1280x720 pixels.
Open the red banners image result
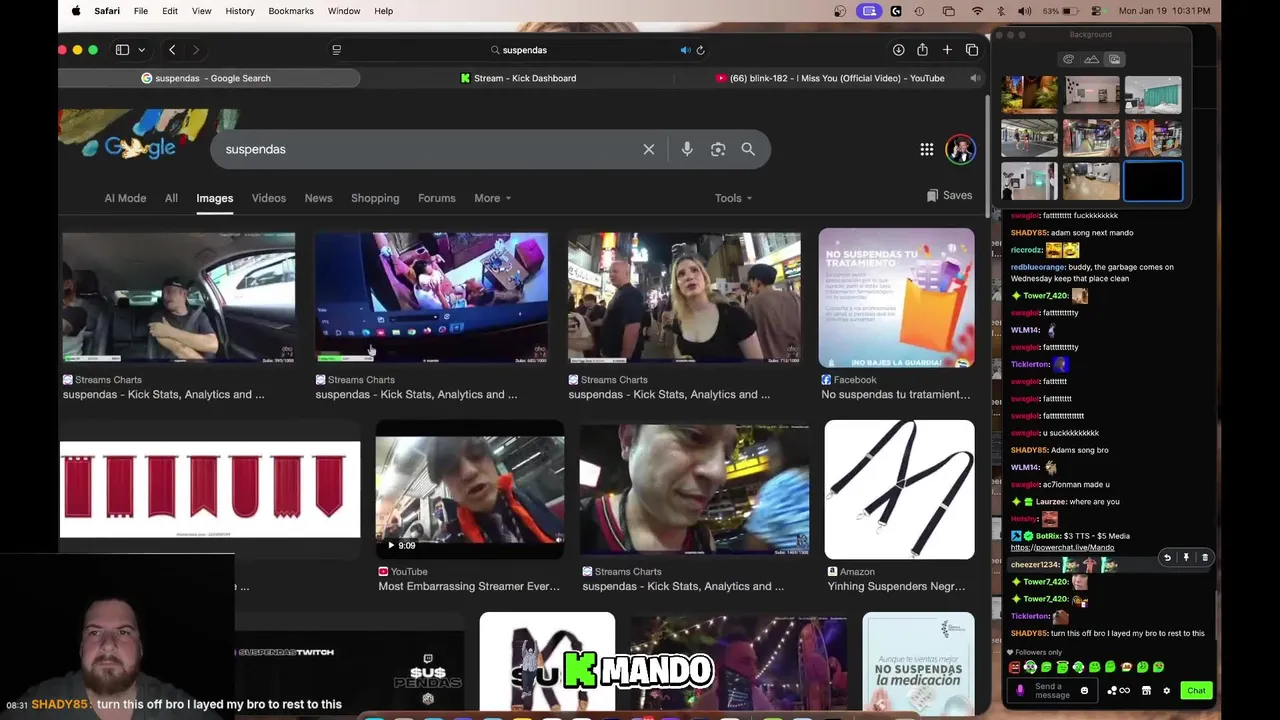pos(210,489)
